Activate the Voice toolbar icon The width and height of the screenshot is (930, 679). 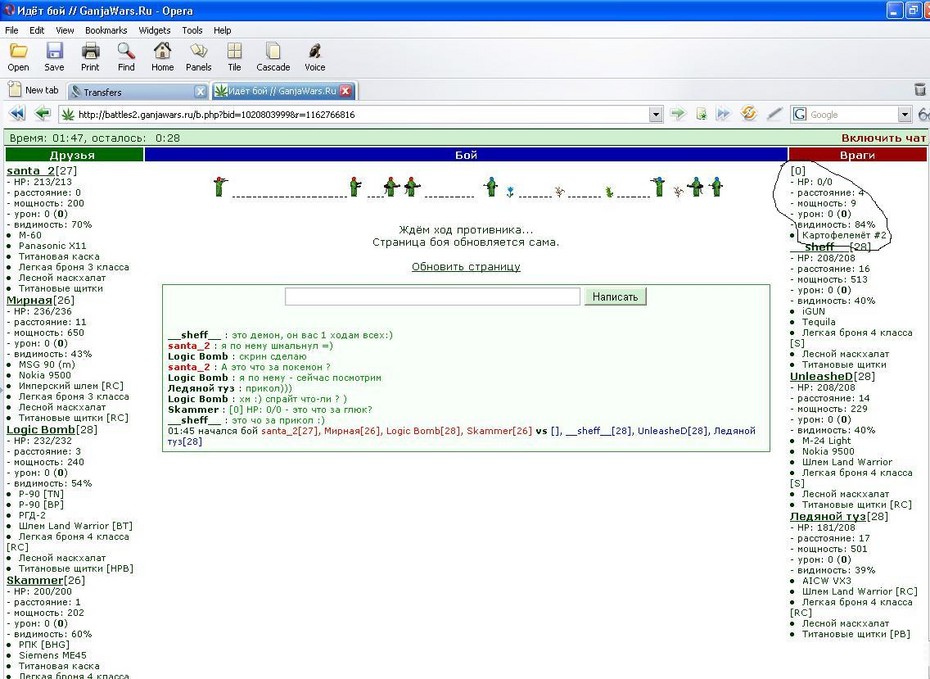[315, 51]
